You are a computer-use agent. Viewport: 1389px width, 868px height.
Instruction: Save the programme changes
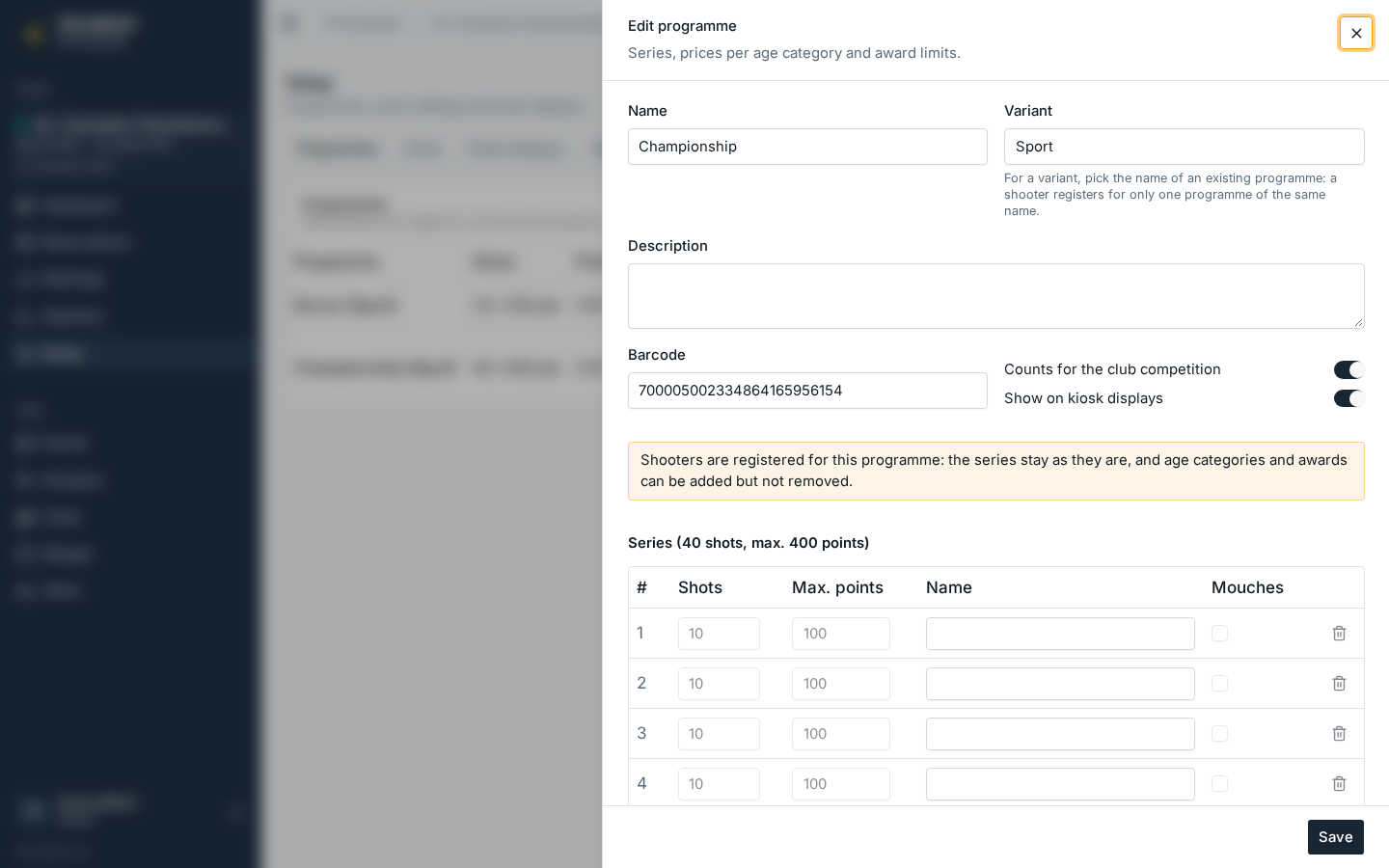(x=1335, y=837)
